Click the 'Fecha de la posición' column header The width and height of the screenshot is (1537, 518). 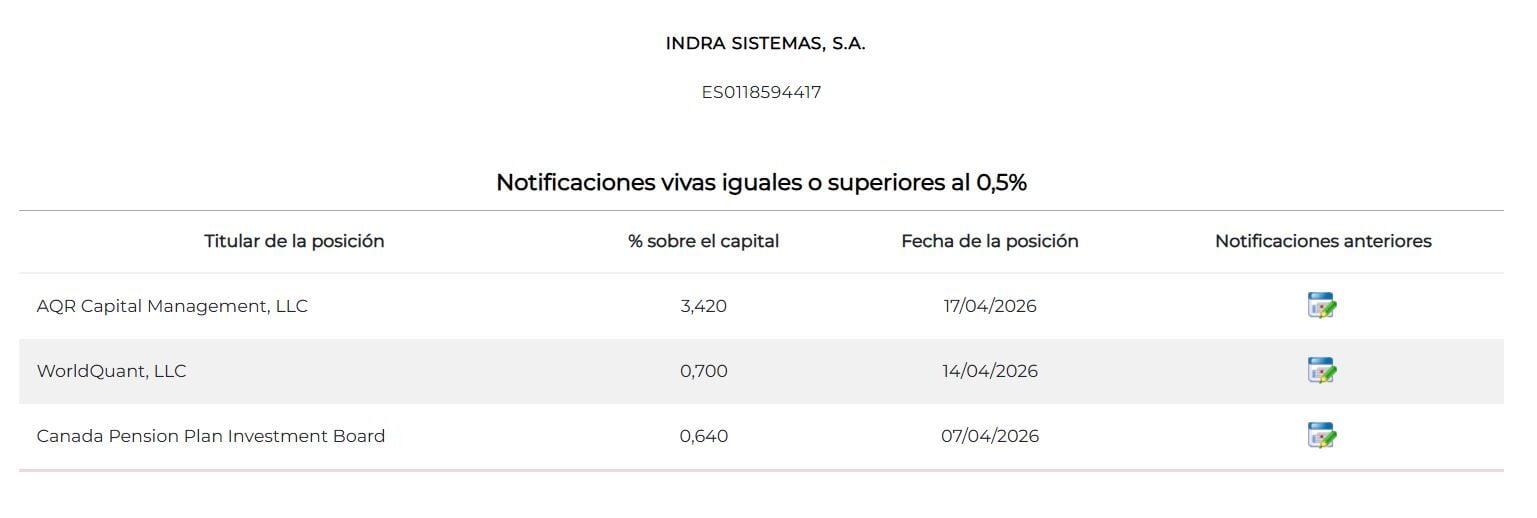point(989,241)
